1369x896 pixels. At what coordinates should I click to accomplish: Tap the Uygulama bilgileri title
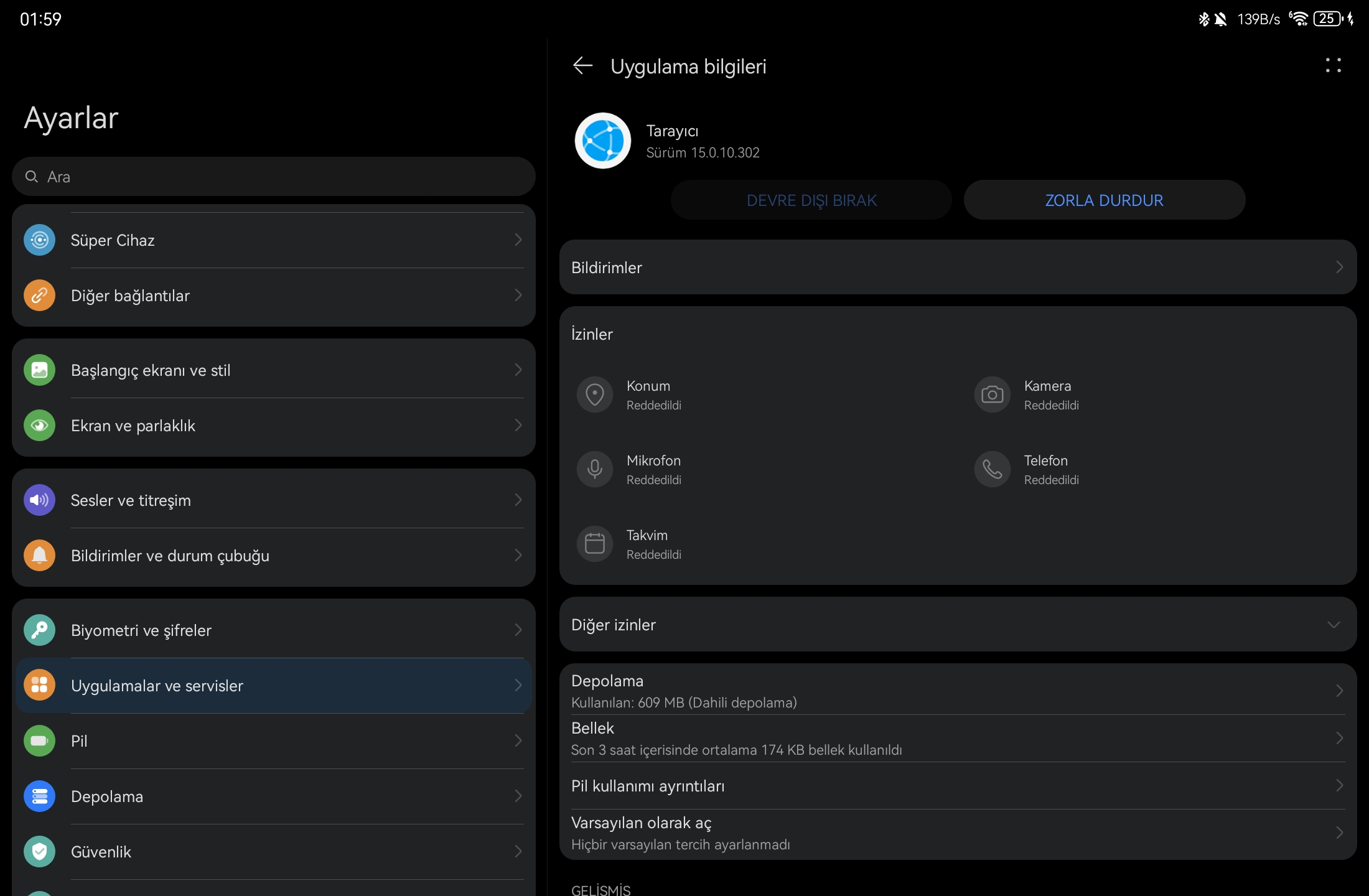(688, 67)
